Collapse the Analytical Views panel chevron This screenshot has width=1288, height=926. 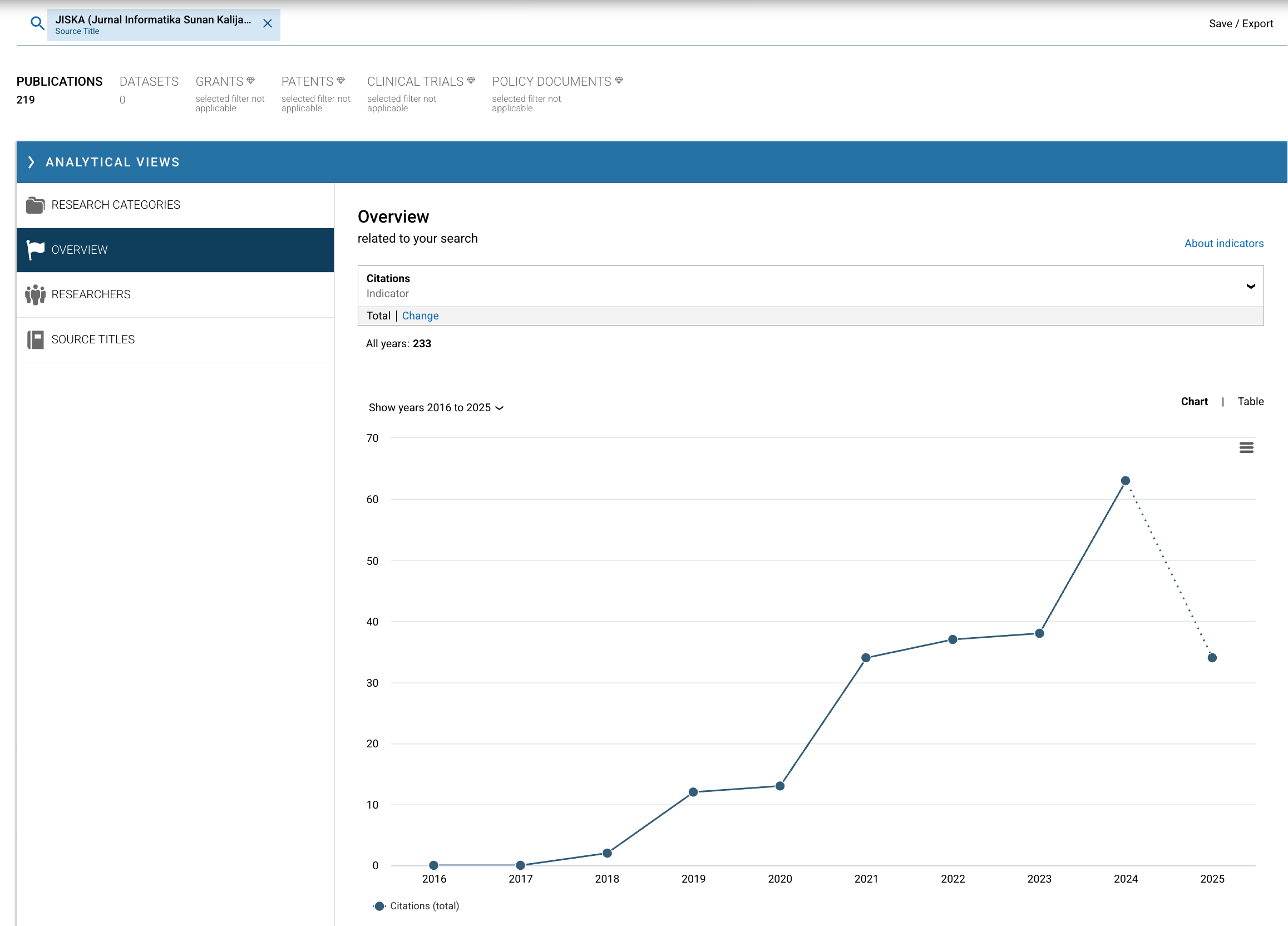pyautogui.click(x=31, y=162)
